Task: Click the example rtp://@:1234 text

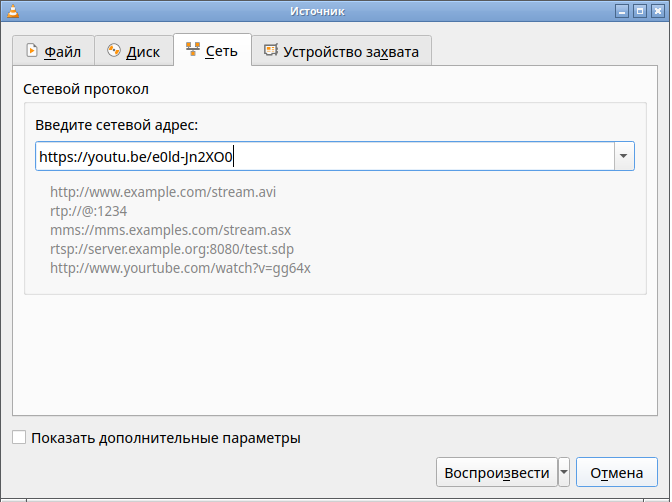Action: (89, 211)
